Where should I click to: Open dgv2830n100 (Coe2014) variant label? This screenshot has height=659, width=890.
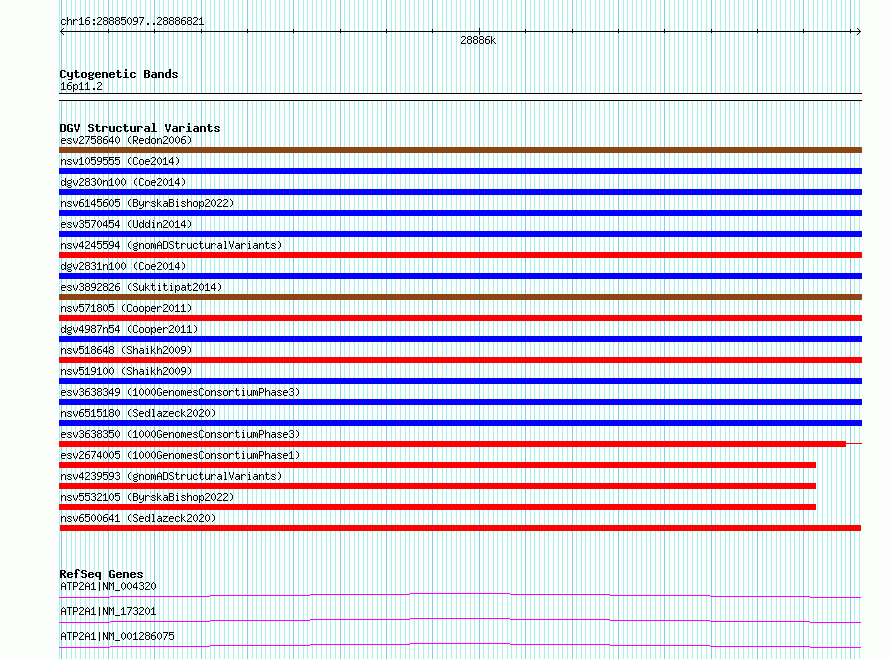click(123, 182)
